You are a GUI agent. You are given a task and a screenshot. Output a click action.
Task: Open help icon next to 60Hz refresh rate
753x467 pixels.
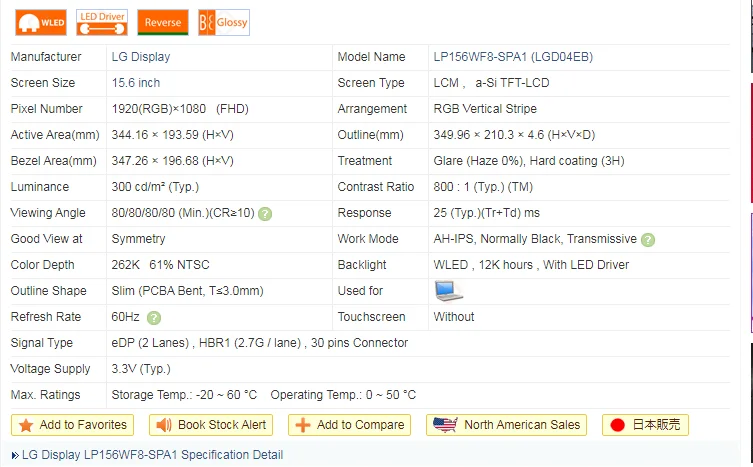[x=154, y=318]
